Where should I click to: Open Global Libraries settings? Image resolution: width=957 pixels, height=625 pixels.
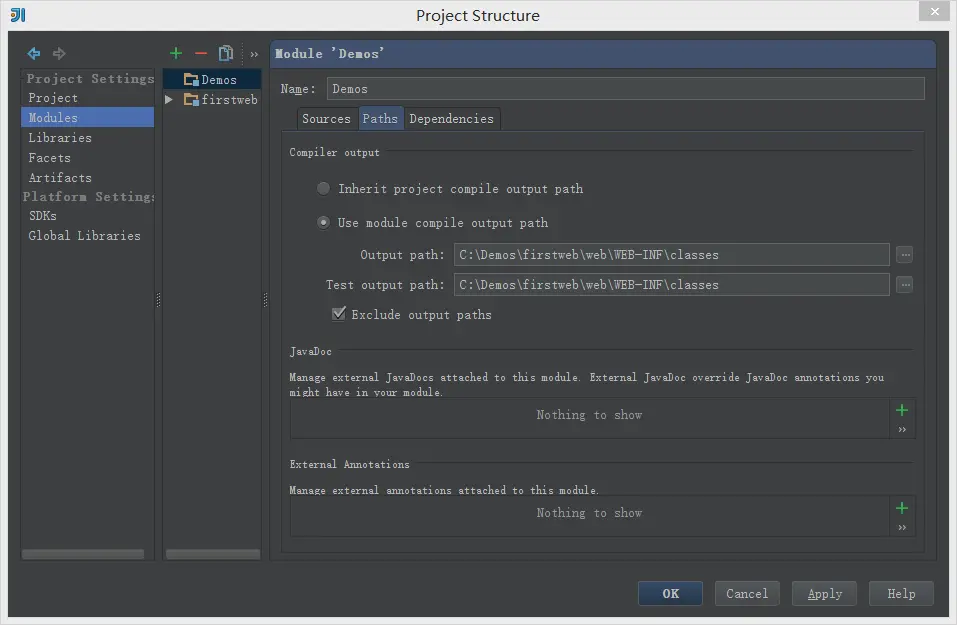pos(84,236)
